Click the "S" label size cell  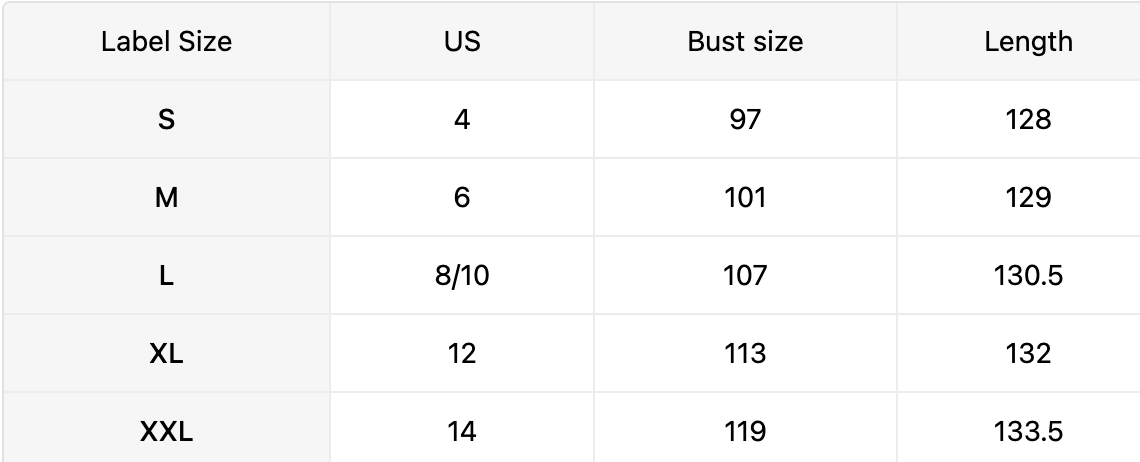(166, 120)
